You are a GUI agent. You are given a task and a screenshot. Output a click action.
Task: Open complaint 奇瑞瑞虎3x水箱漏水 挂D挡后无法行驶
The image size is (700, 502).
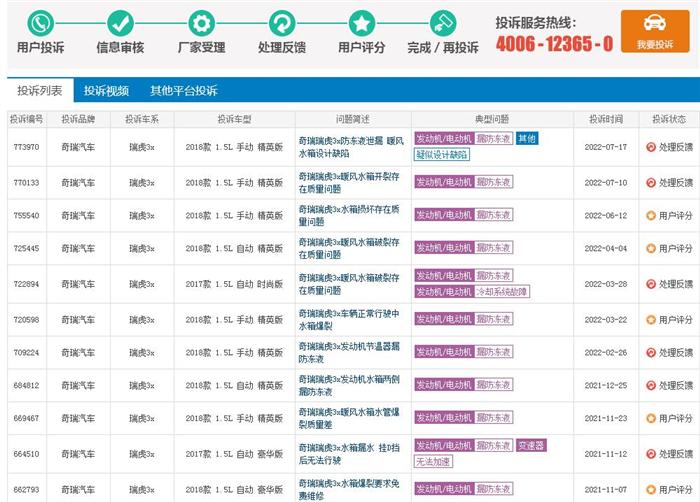pos(349,454)
